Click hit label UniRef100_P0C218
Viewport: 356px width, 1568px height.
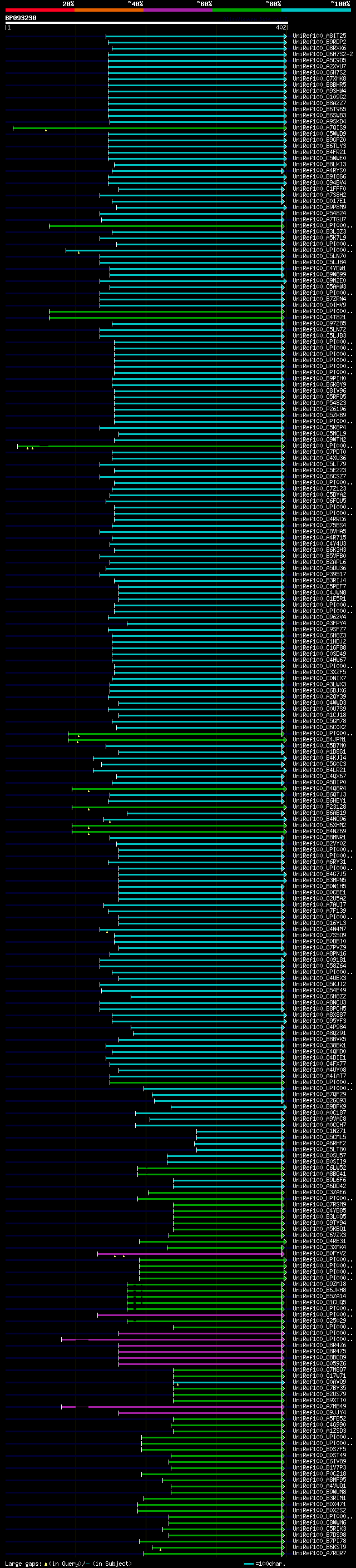pyautogui.click(x=319, y=1474)
